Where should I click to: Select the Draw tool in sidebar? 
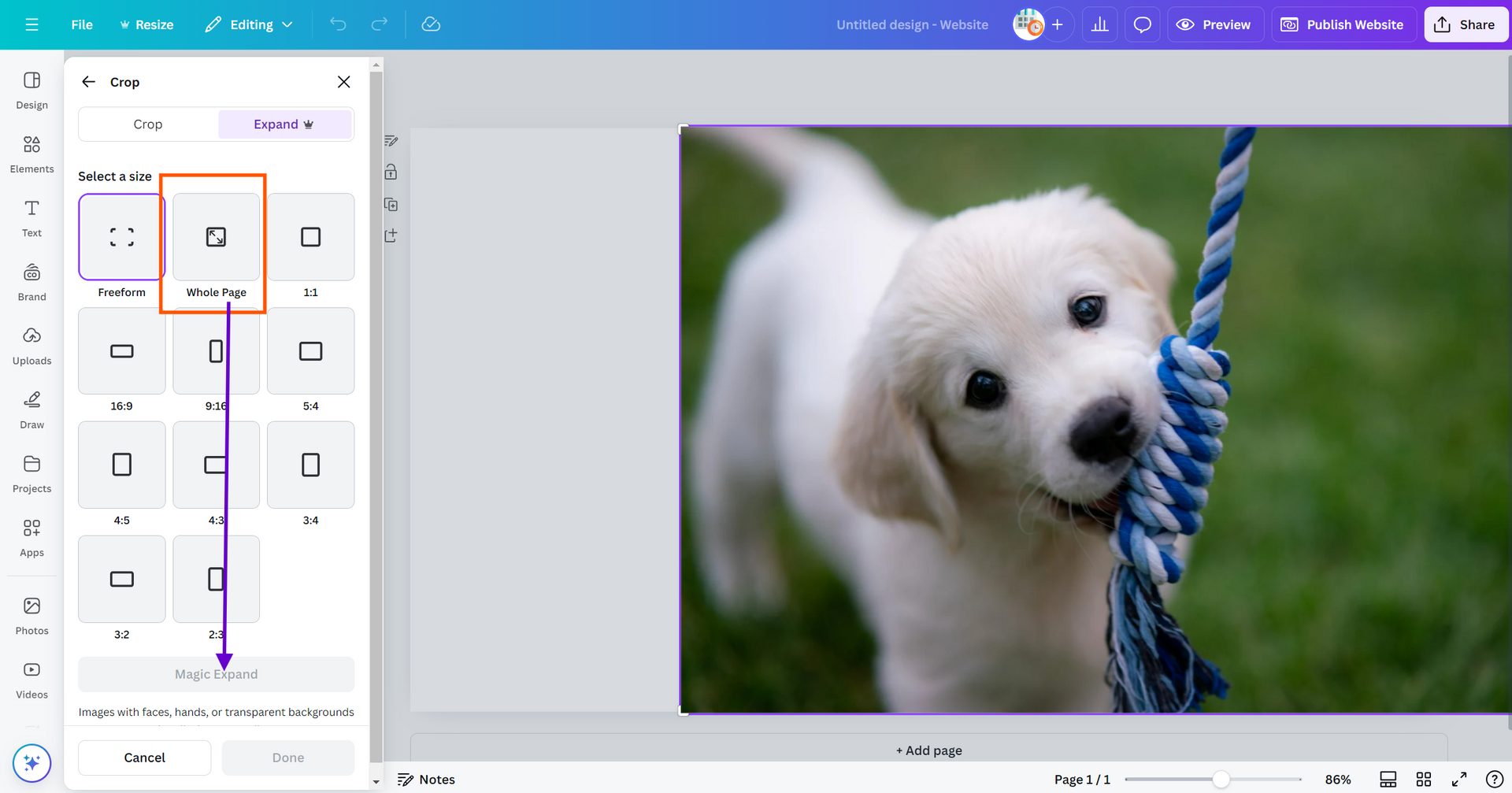31,409
